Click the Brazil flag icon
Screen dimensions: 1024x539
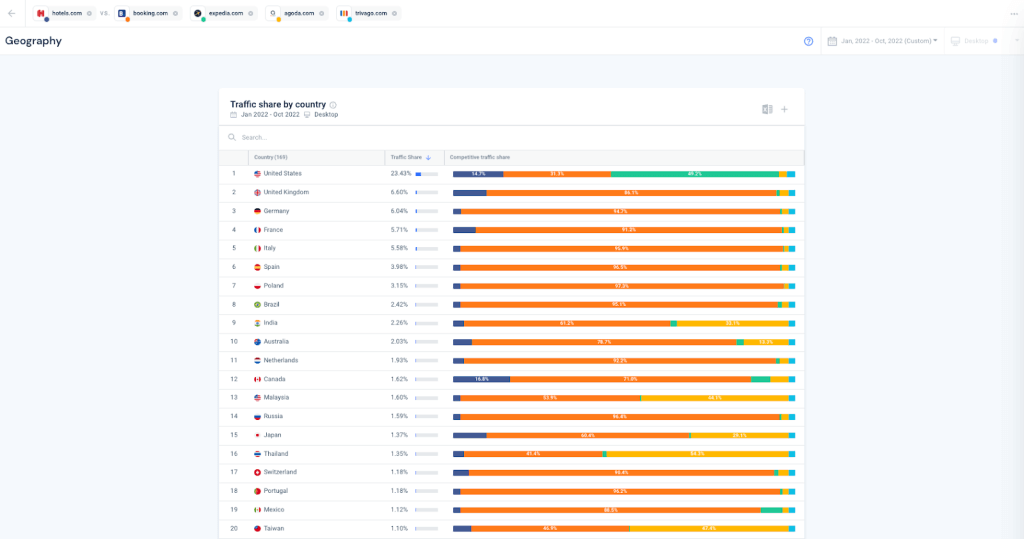pos(257,304)
